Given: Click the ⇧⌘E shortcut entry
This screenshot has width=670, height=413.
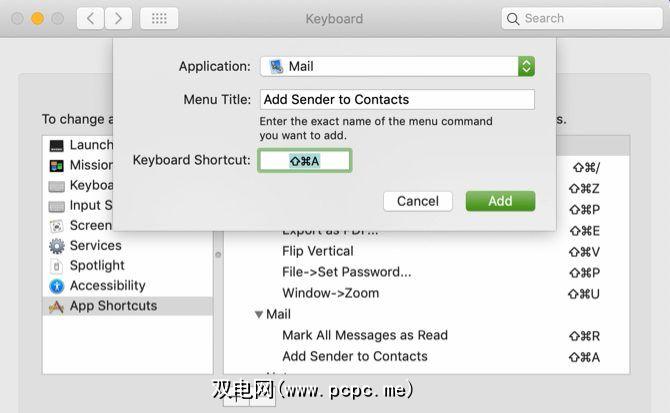Looking at the screenshot, I should pyautogui.click(x=585, y=231).
